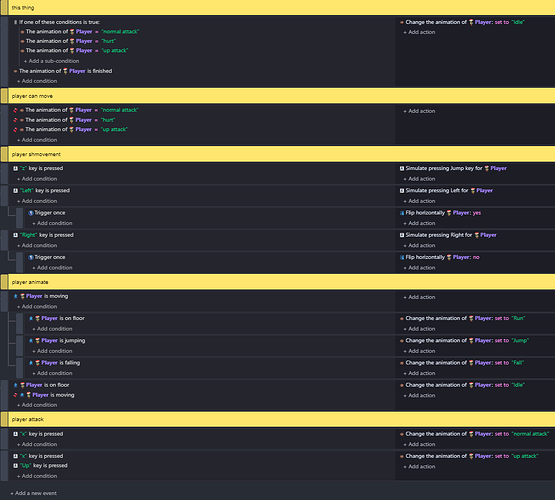Viewport: 555px width, 500px height.
Task: Click the animation icon beside the set to "Run" action
Action: pos(402,318)
